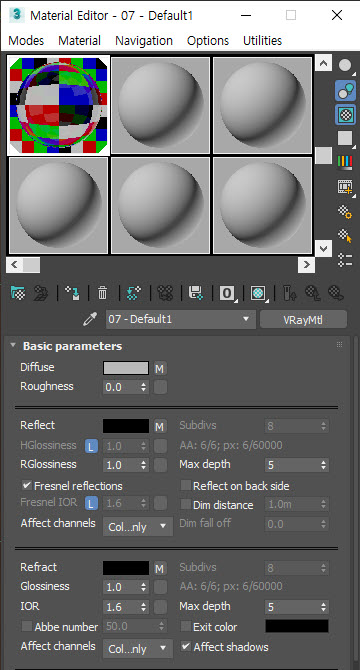Click the VRayMtl material type button
Image resolution: width=360 pixels, height=670 pixels.
pyautogui.click(x=303, y=320)
